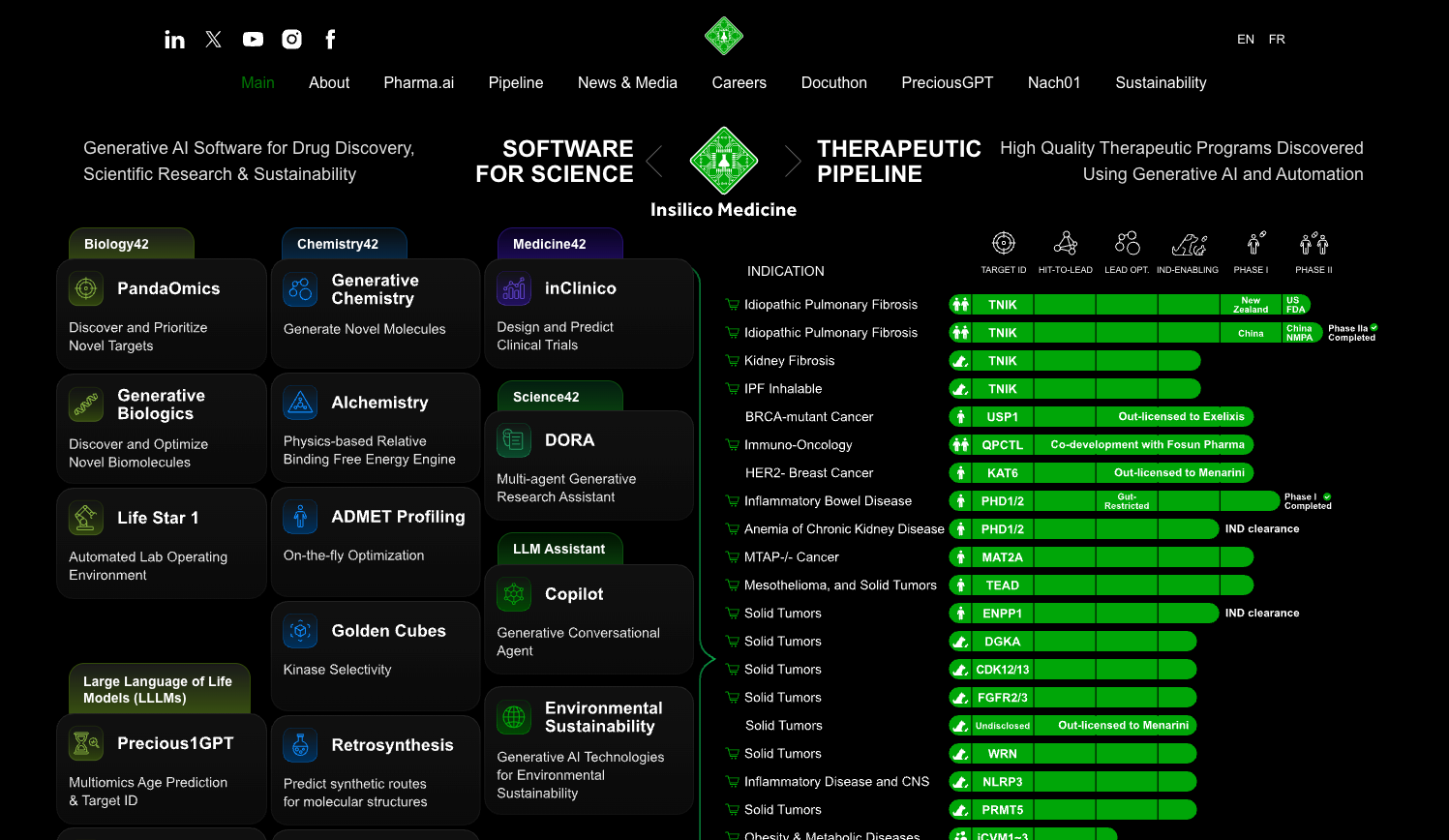
Task: Click the inClinico chart icon
Action: [x=514, y=288]
